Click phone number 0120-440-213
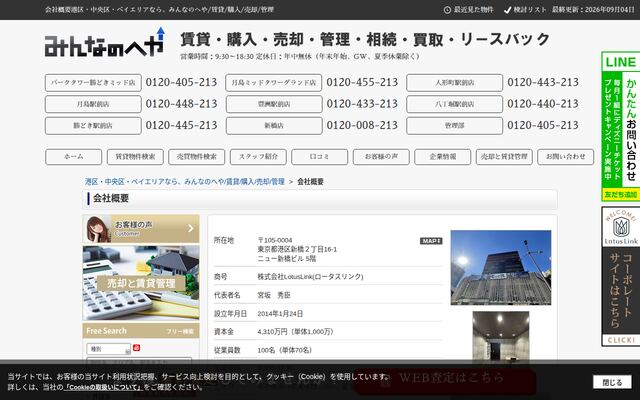 coord(543,104)
